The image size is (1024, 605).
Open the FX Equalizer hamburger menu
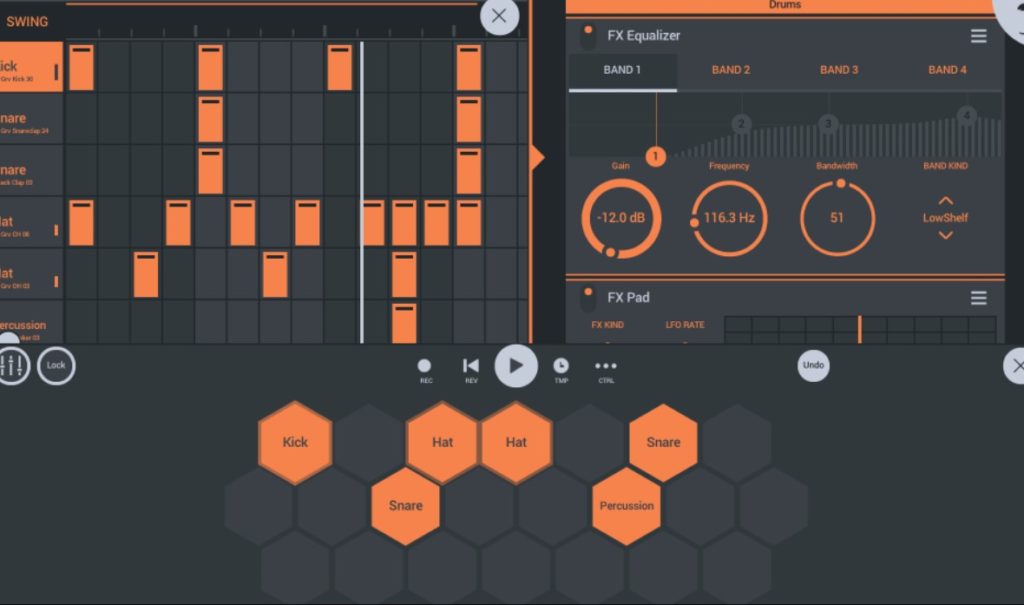[x=978, y=34]
